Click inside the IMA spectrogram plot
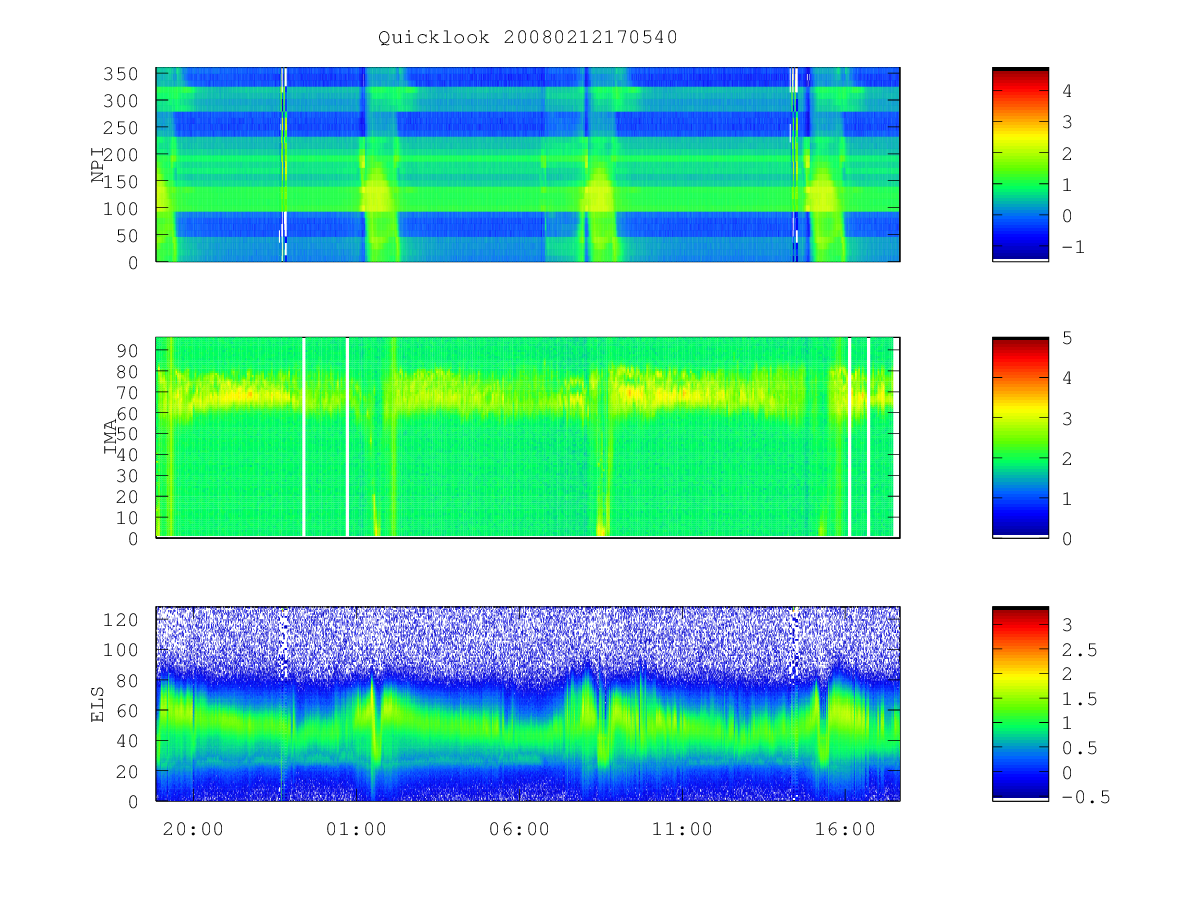 tap(528, 438)
